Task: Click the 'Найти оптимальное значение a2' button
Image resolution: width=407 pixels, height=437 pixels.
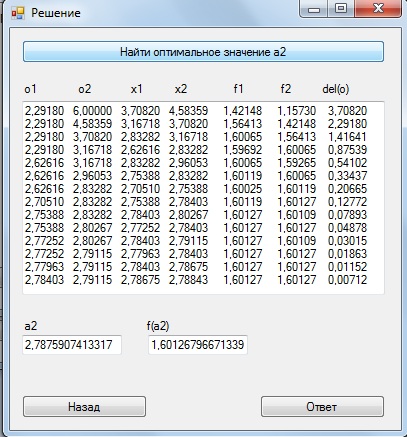Action: [203, 52]
